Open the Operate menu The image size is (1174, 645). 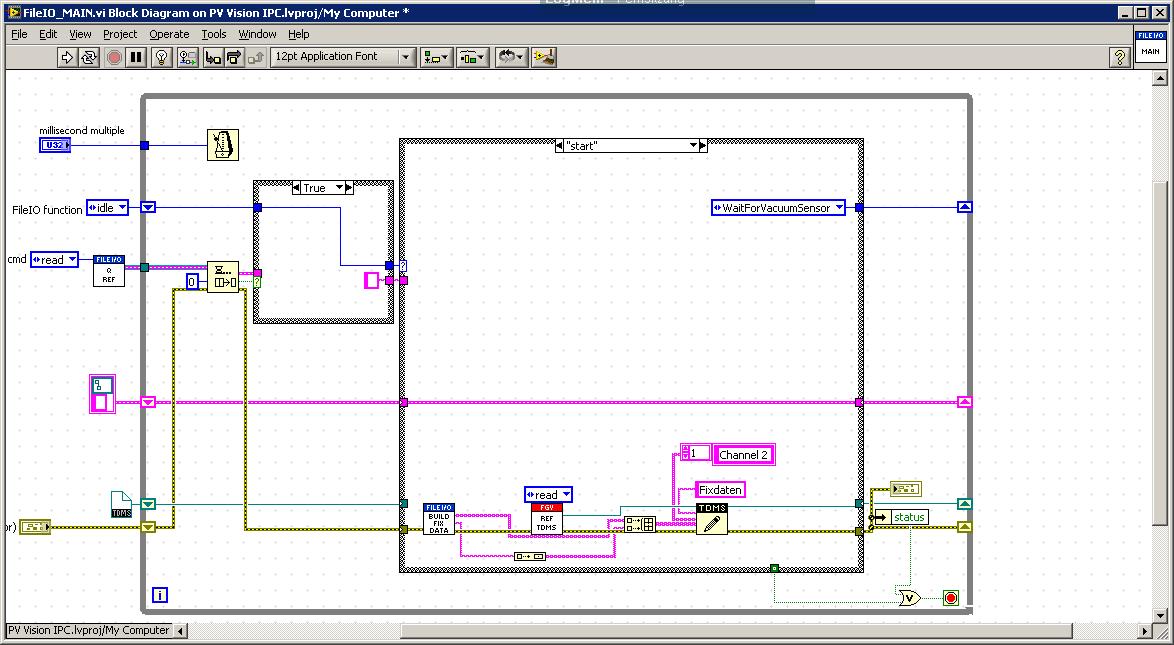click(x=169, y=34)
